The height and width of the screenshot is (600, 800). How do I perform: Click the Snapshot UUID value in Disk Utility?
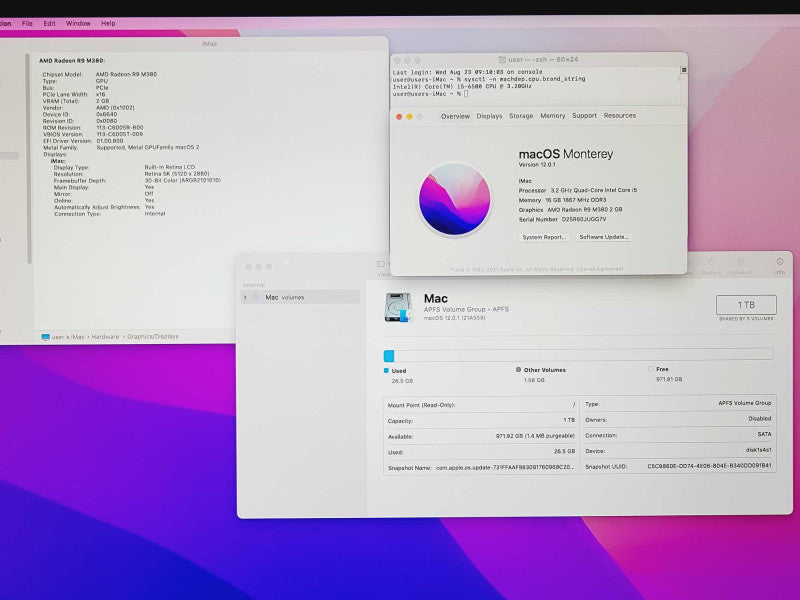[709, 466]
